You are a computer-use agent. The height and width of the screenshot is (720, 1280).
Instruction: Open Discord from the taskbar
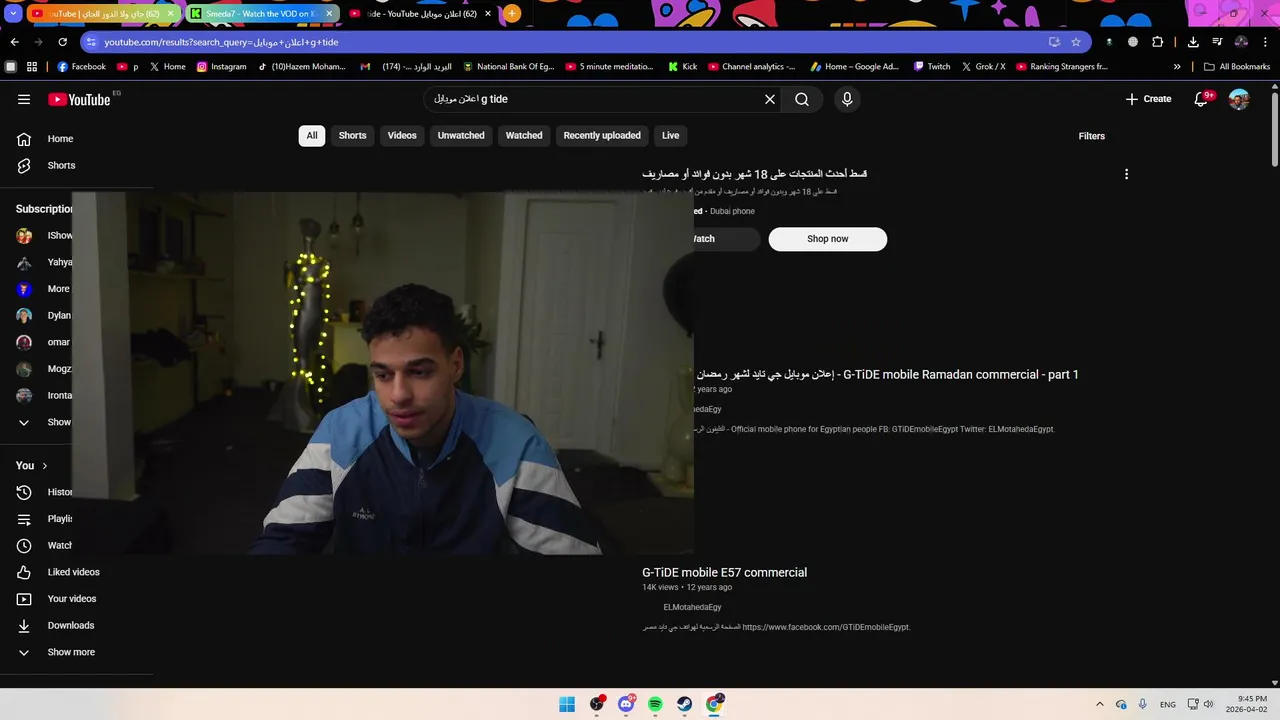626,704
